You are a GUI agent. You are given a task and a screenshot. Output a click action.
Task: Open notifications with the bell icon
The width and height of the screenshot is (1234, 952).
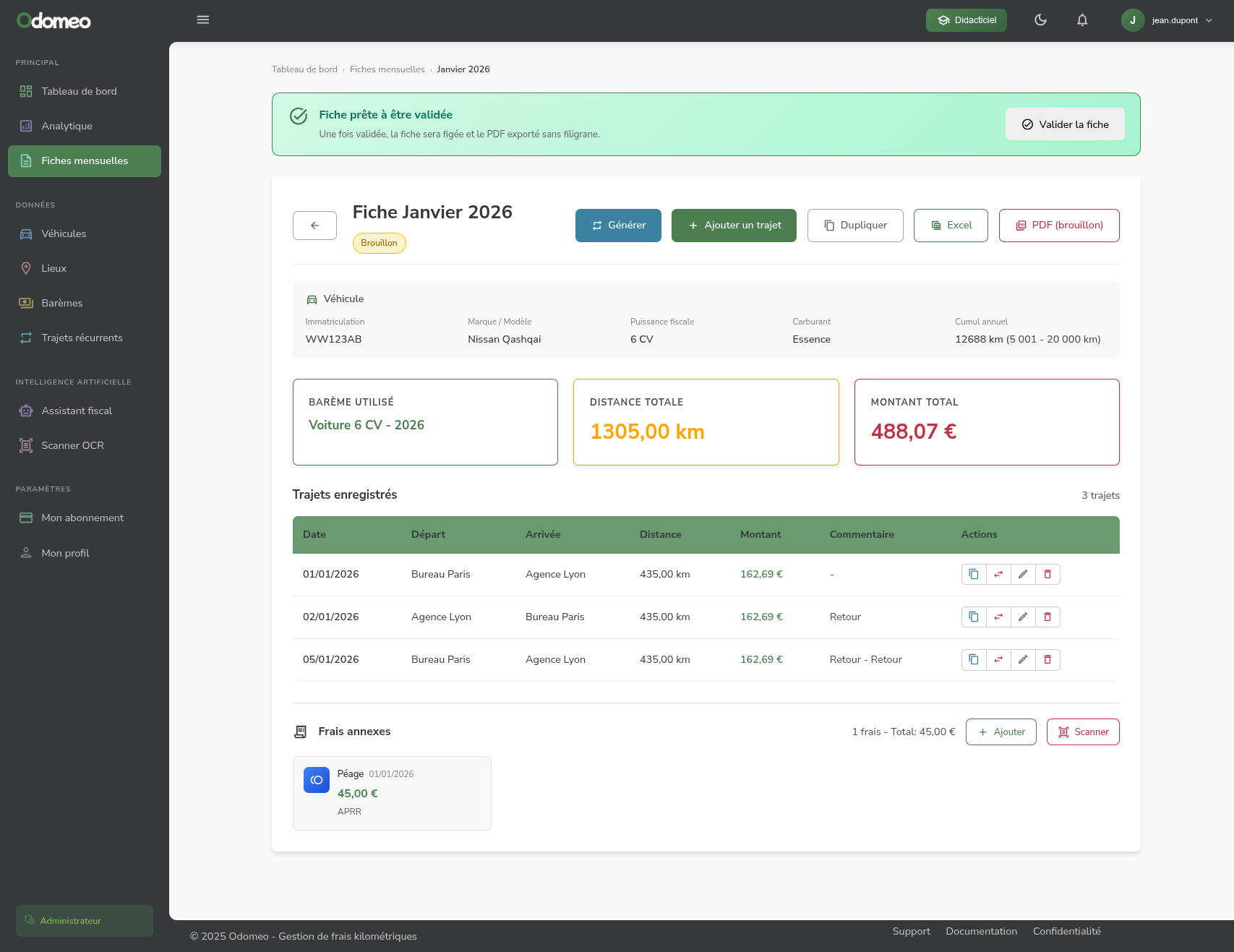(x=1082, y=20)
